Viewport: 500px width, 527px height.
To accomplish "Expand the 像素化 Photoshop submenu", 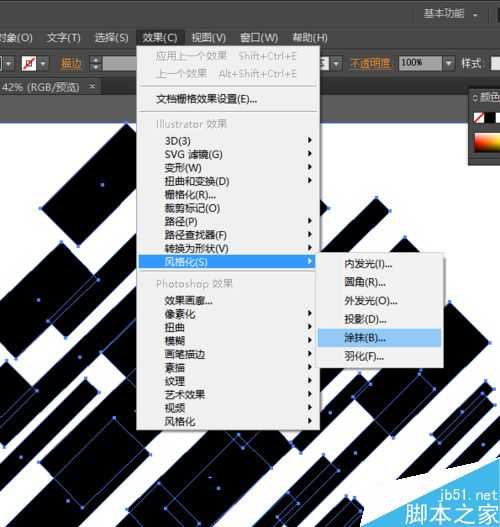I will coord(228,314).
